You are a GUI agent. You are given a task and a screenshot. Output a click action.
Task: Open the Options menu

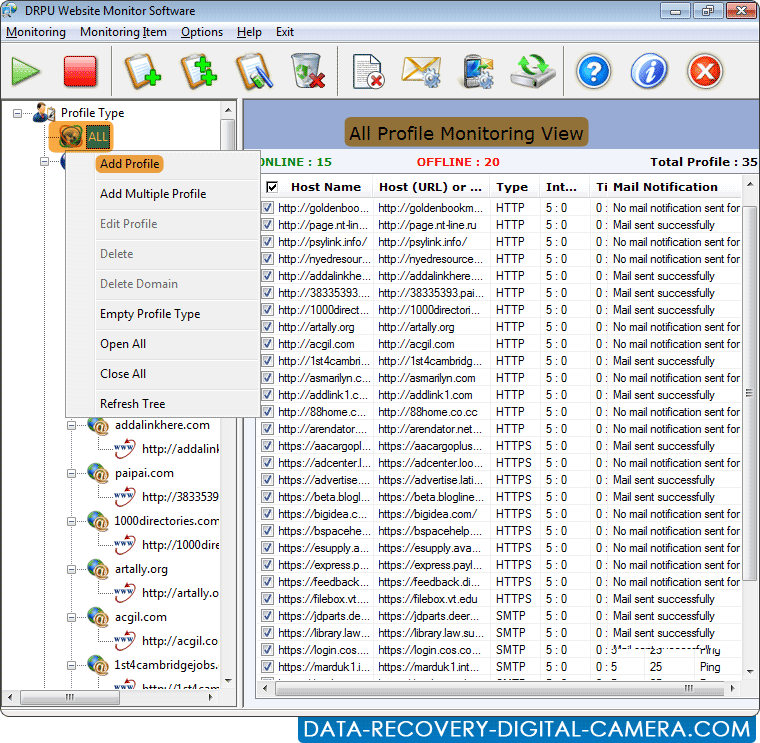(x=202, y=32)
